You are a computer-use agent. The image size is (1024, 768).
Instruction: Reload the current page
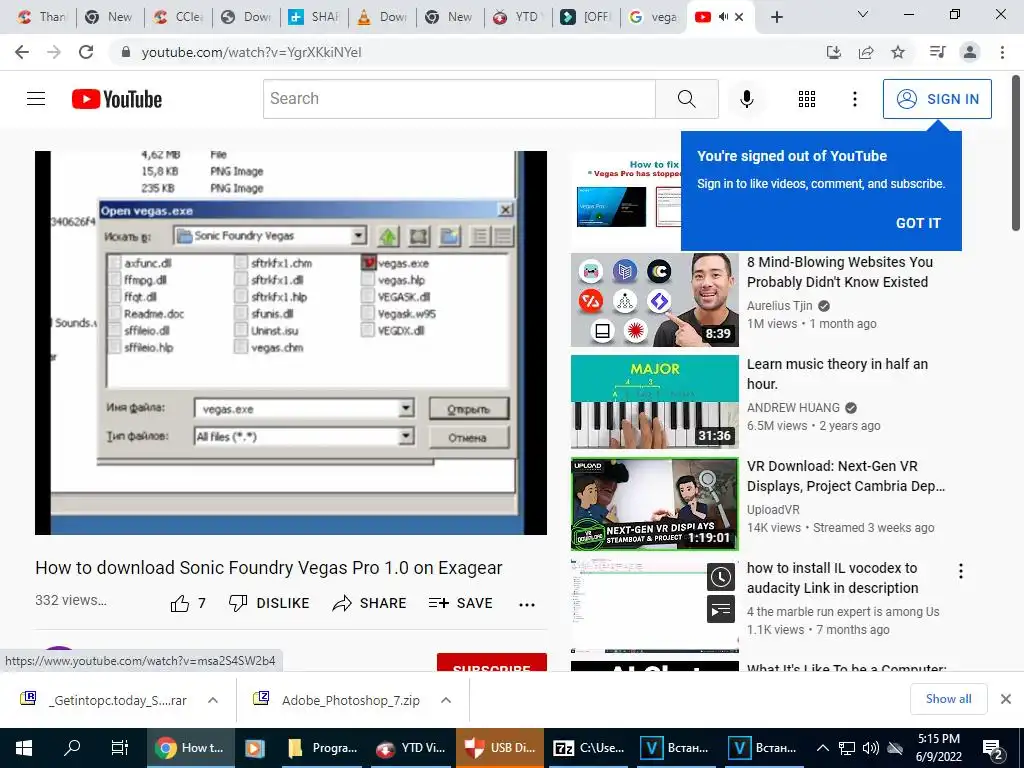[86, 52]
